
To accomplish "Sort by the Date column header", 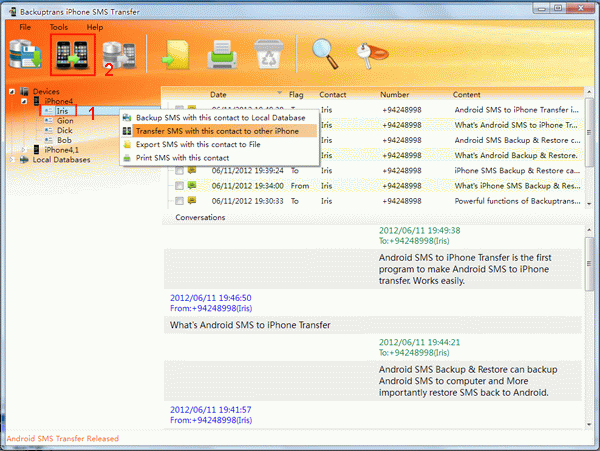I will click(218, 94).
